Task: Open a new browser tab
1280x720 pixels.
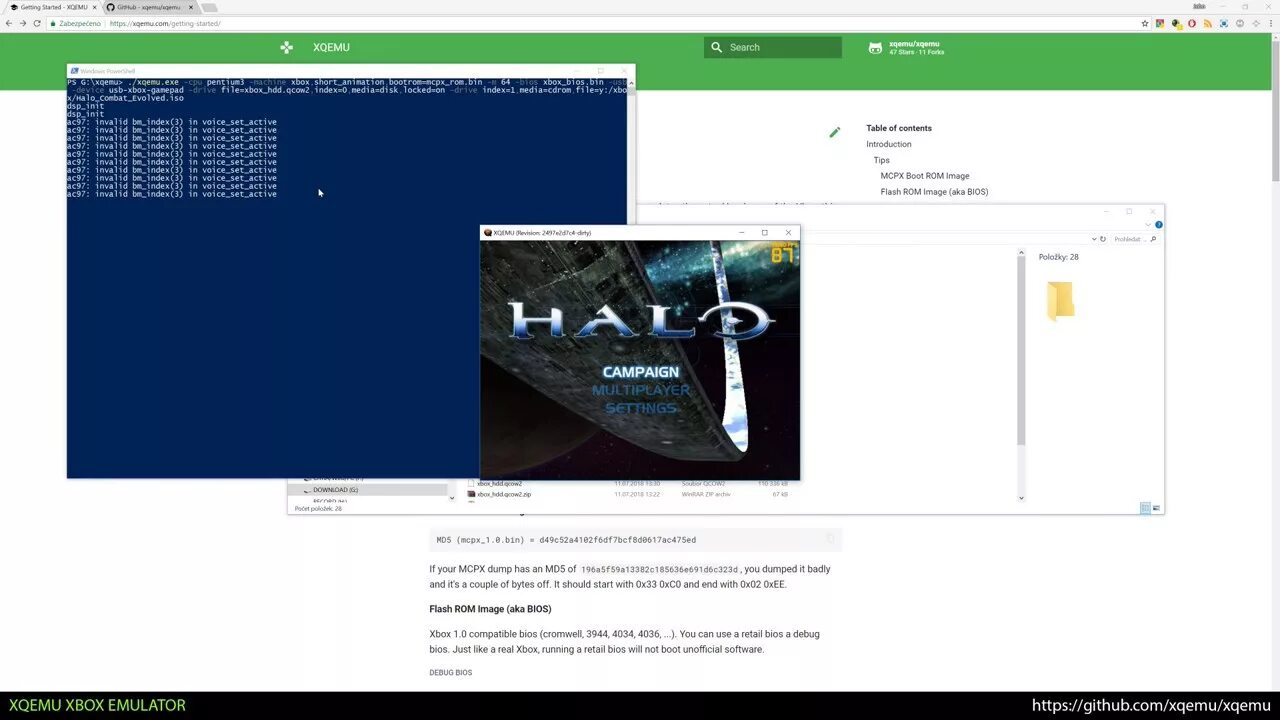Action: pyautogui.click(x=209, y=7)
